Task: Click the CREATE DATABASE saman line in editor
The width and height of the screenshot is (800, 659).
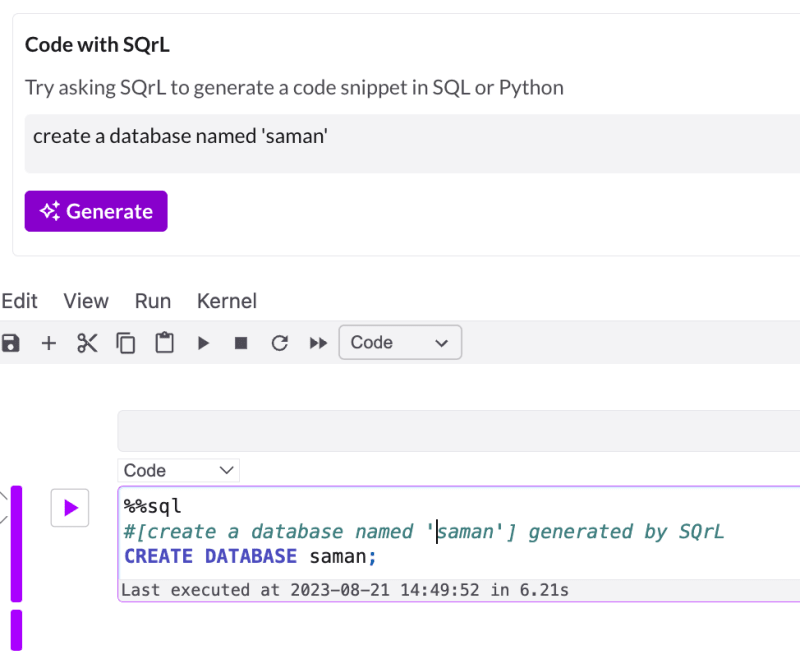Action: [250, 556]
